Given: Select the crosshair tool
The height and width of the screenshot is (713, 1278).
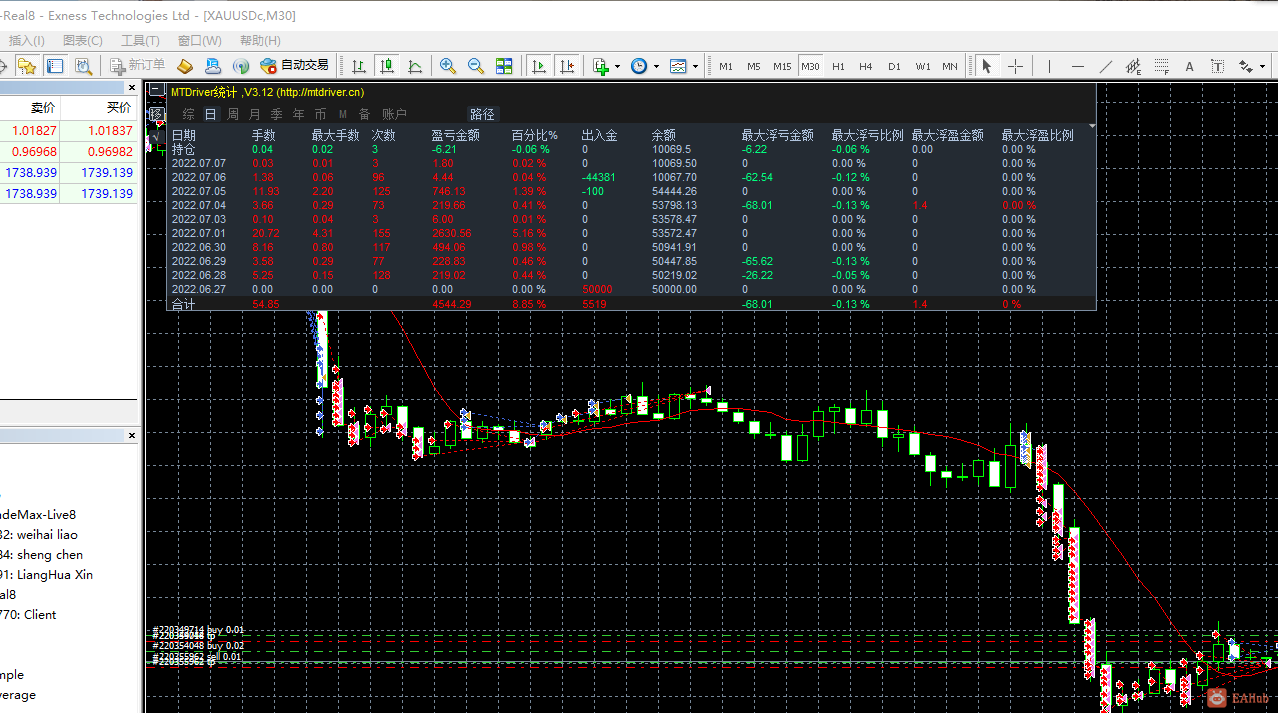Looking at the screenshot, I should click(x=1015, y=66).
